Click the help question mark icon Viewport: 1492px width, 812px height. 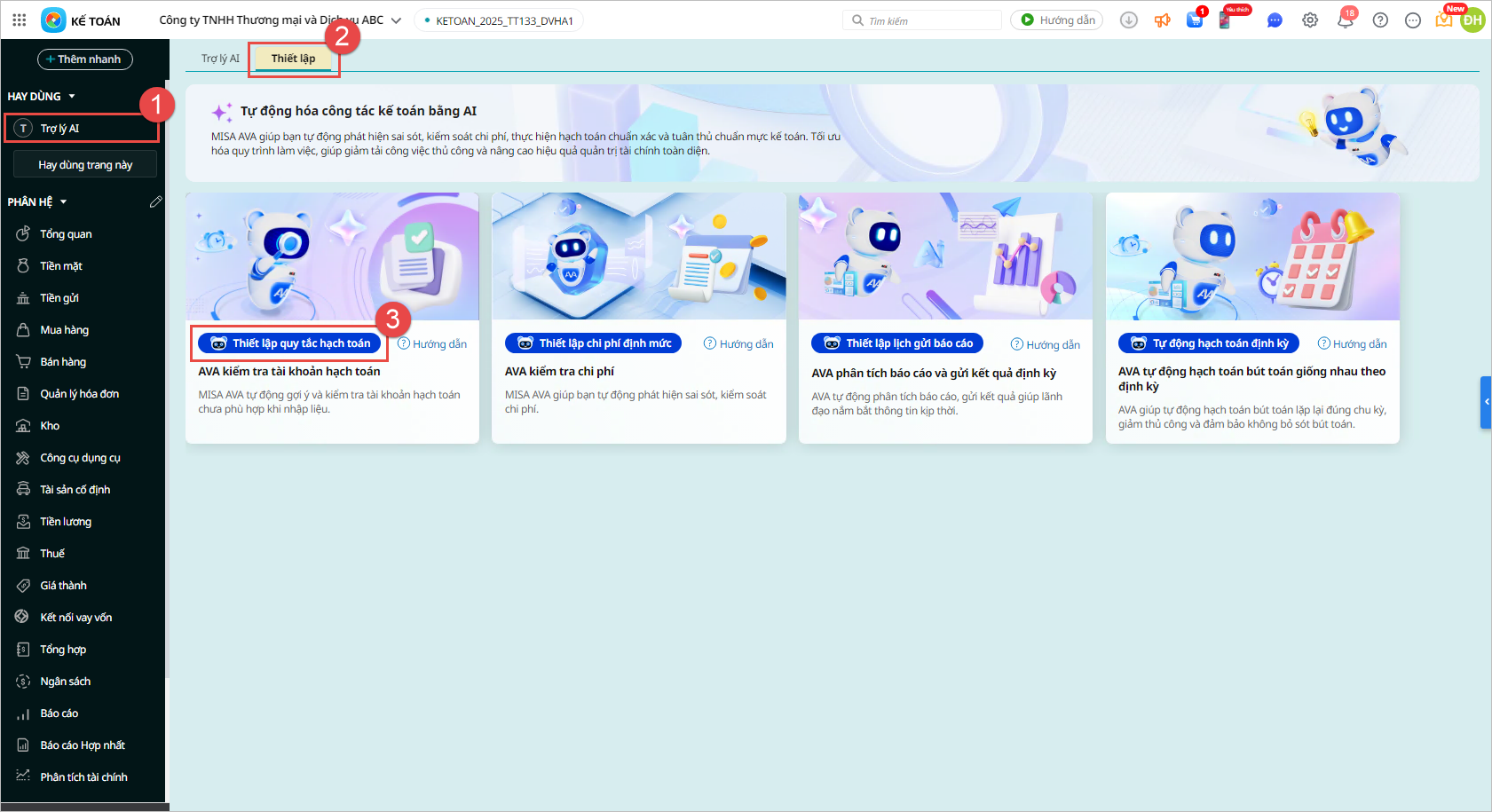(x=1380, y=20)
